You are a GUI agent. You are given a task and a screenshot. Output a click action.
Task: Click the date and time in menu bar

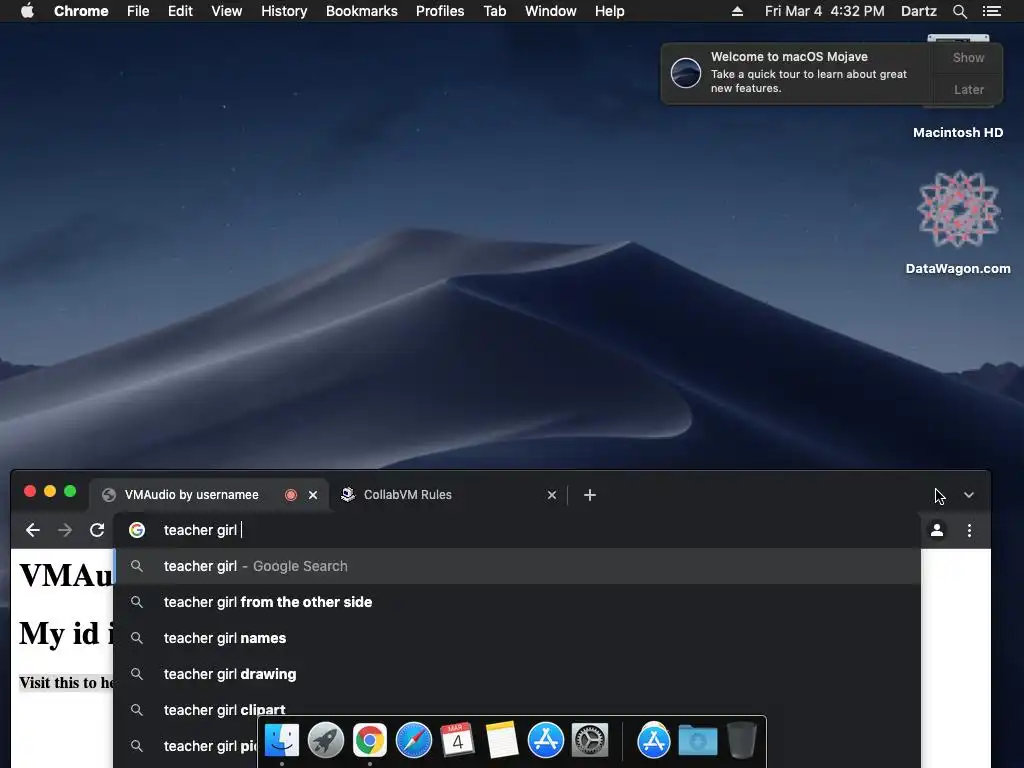pos(825,11)
